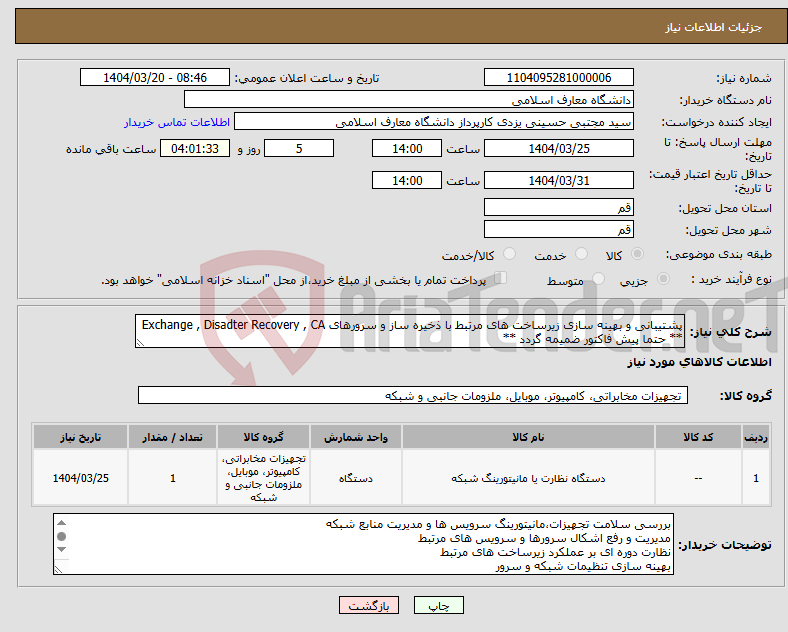Toggle the اسناد خزانه اسلامی payment checkbox

(501, 278)
